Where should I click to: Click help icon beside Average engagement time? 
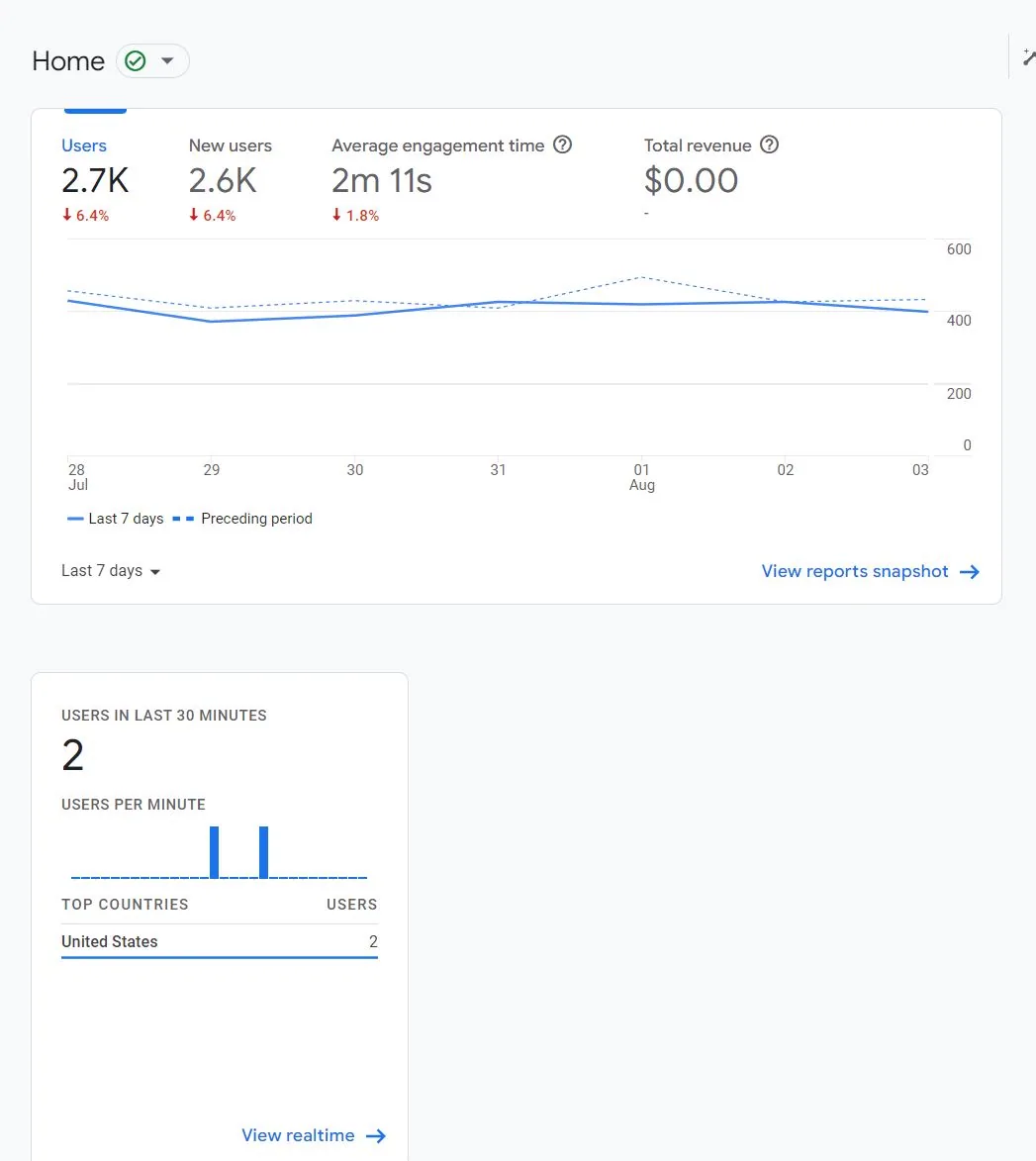tap(562, 145)
